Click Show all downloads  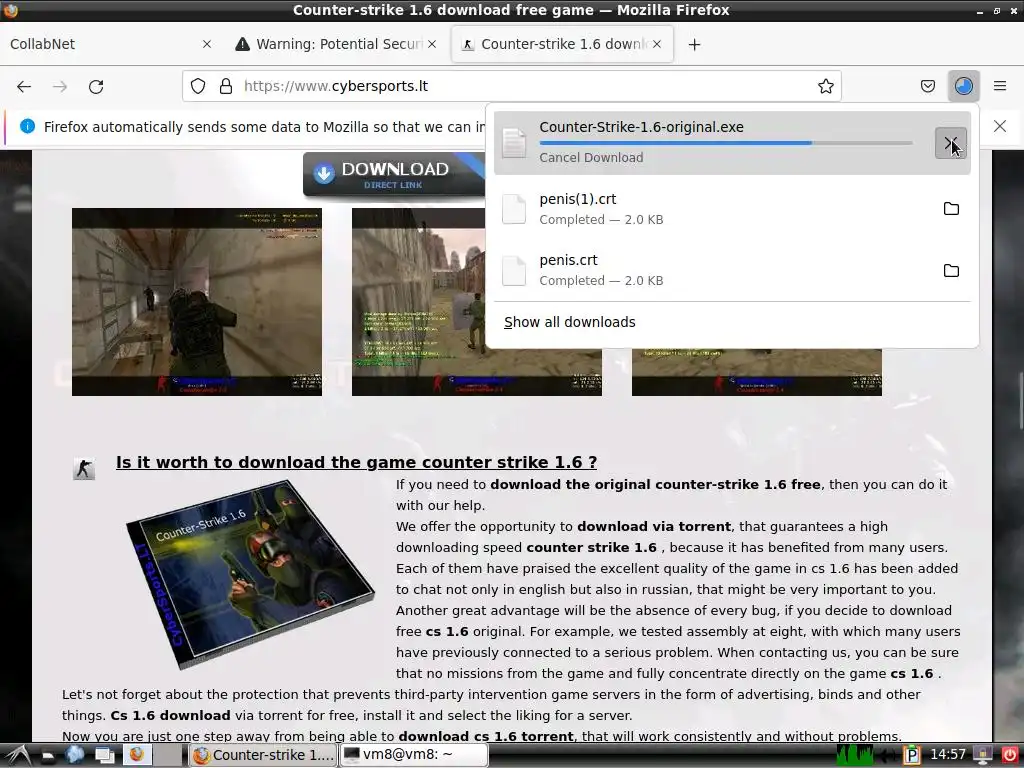(569, 322)
